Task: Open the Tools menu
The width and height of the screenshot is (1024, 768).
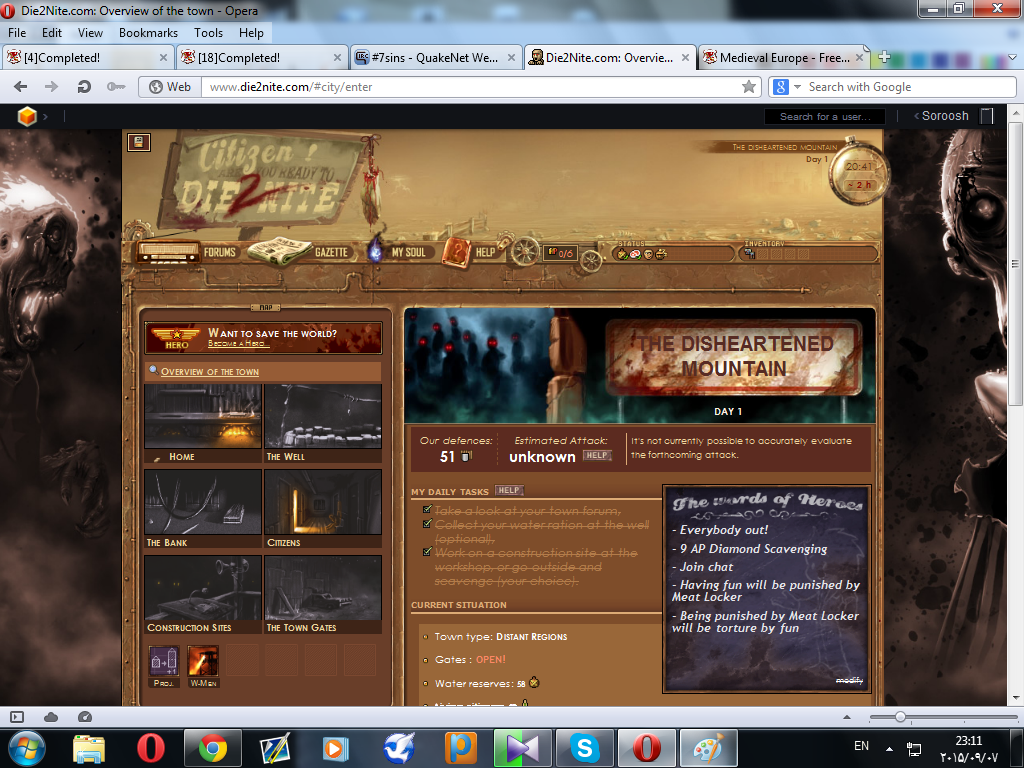Action: (x=208, y=33)
